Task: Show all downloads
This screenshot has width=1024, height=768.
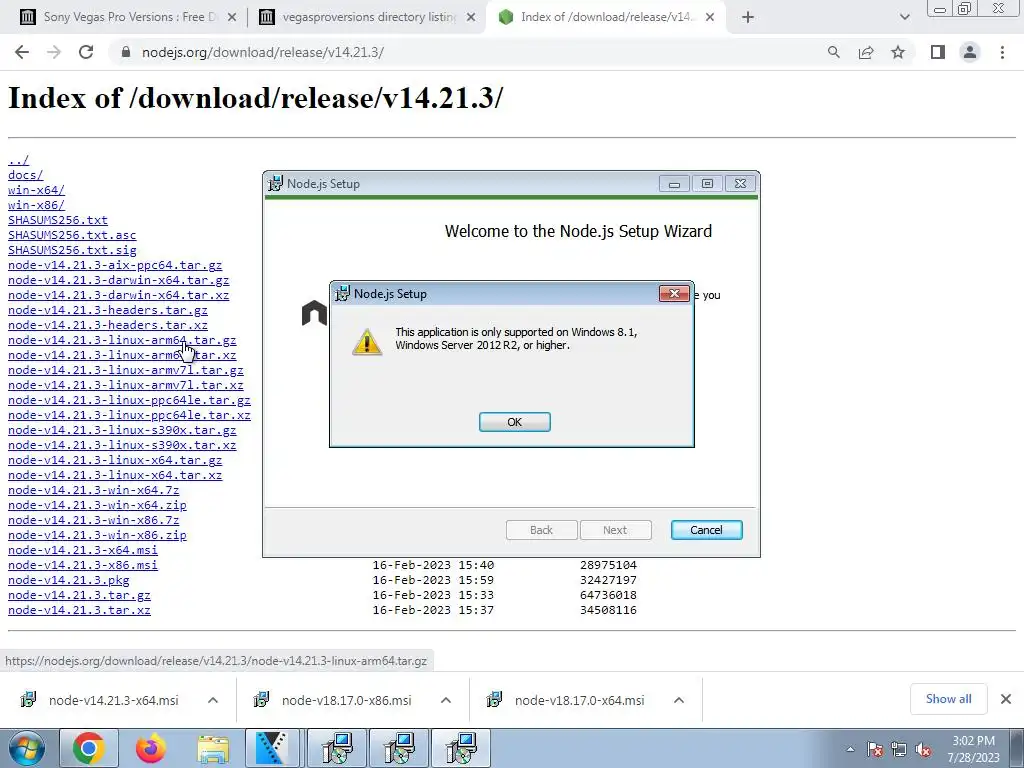Action: [948, 699]
